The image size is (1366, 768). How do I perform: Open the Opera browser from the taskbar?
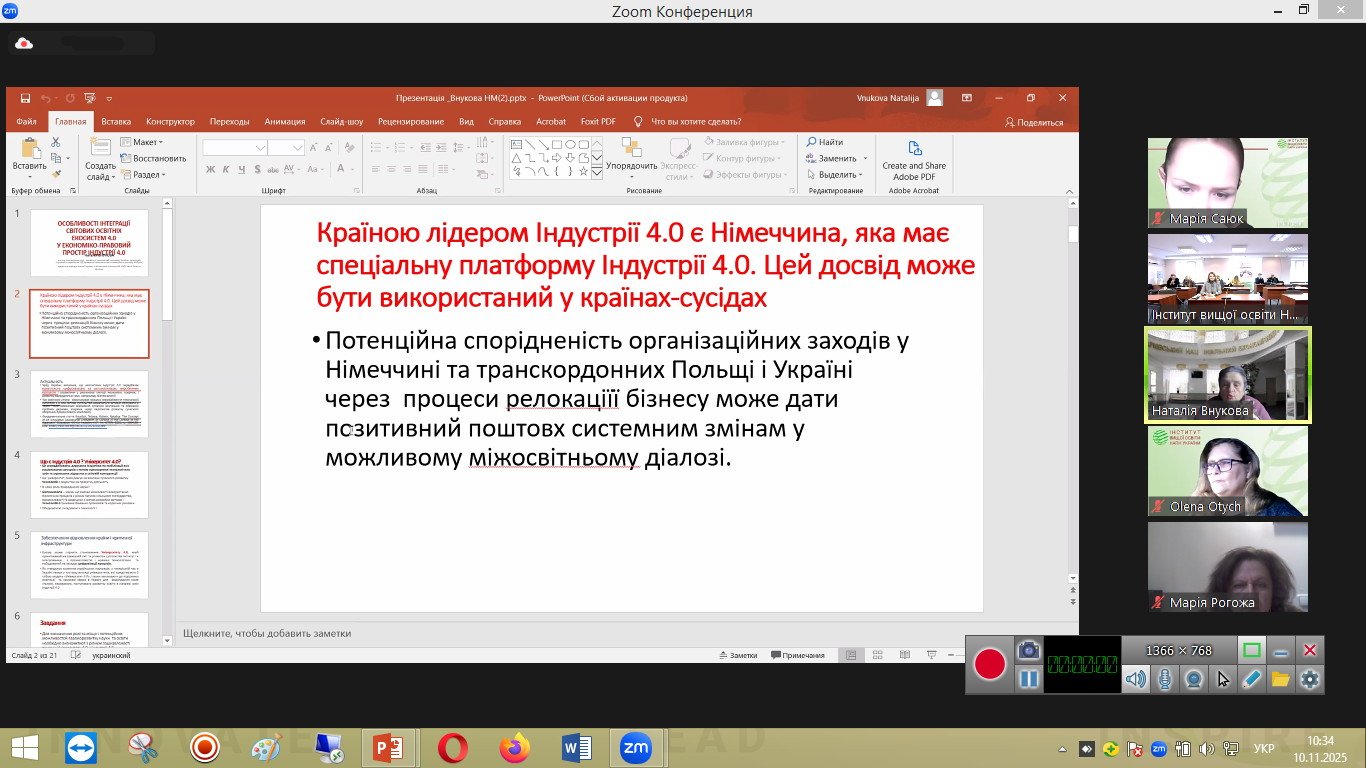(x=452, y=748)
